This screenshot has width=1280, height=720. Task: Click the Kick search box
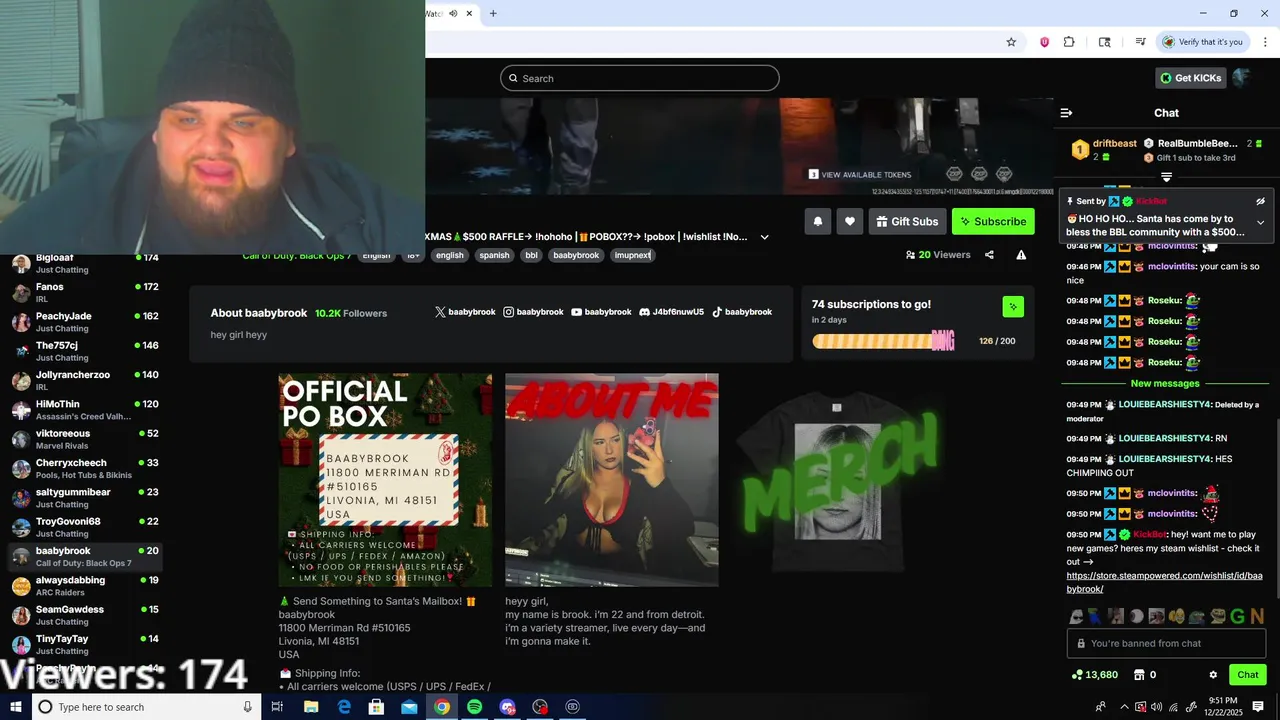640,78
